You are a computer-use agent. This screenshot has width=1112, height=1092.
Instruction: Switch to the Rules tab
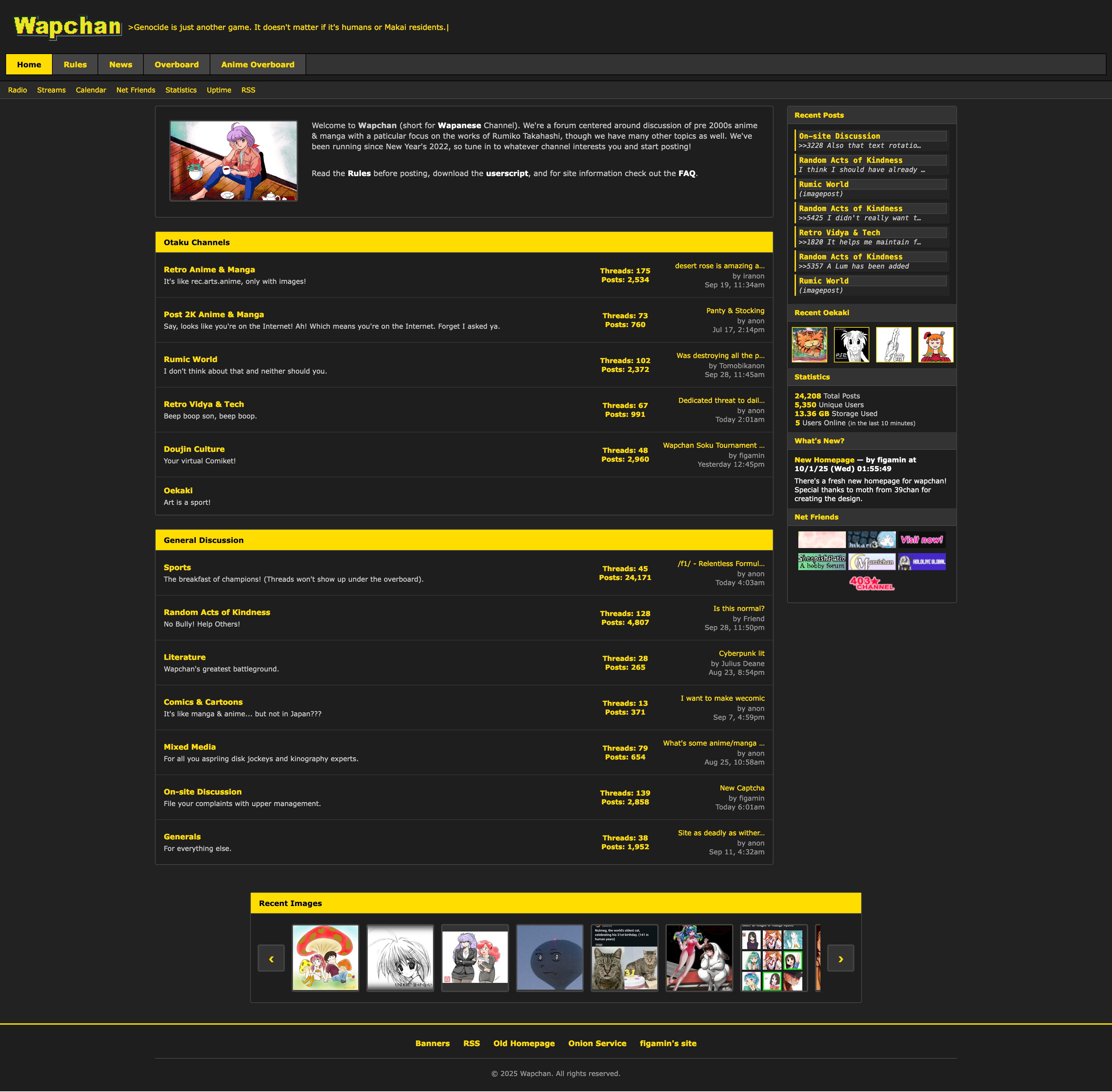tap(75, 64)
